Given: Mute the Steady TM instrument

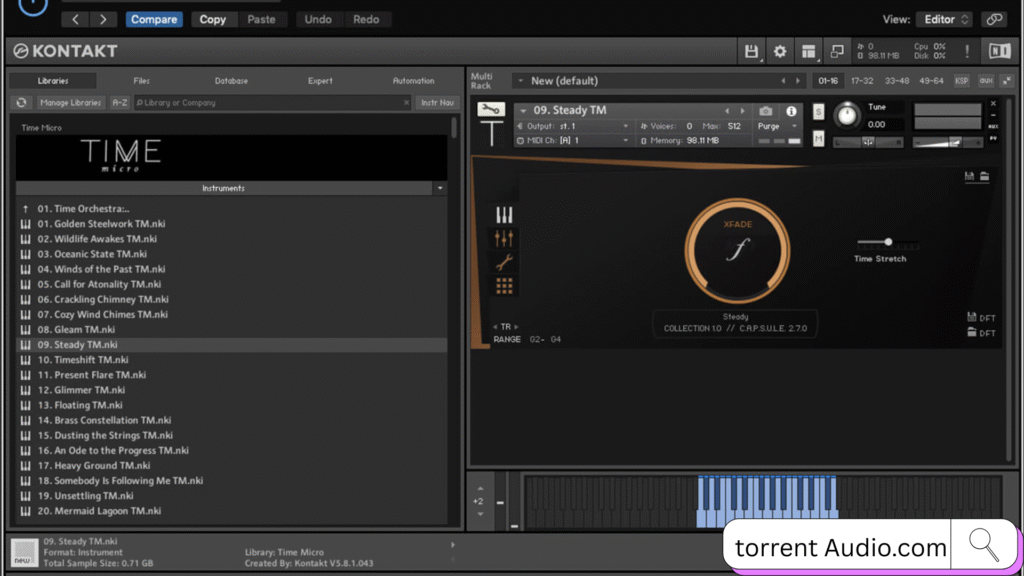Looking at the screenshot, I should 819,139.
